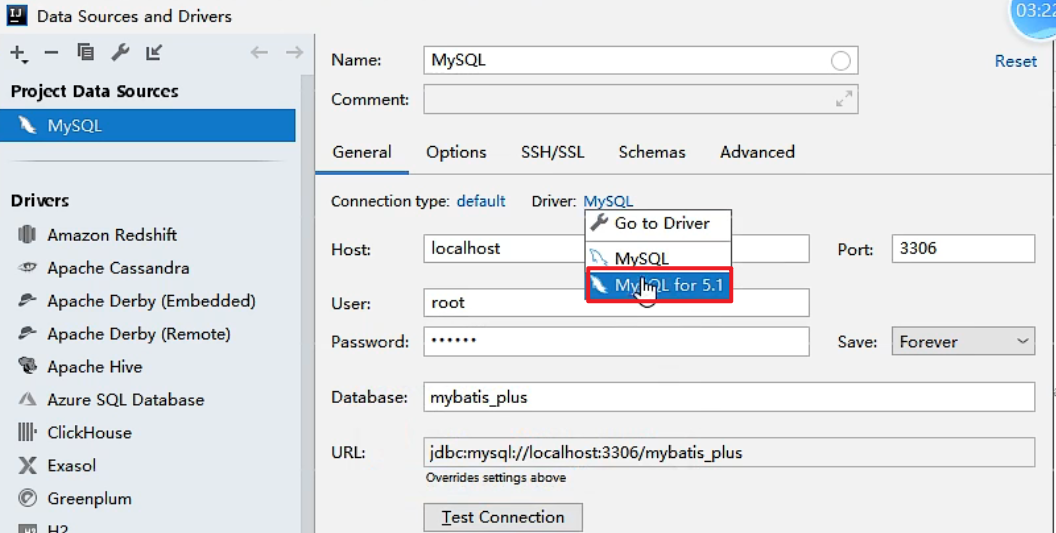The image size is (1056, 533).
Task: Click the make global arrow icon
Action: click(154, 52)
